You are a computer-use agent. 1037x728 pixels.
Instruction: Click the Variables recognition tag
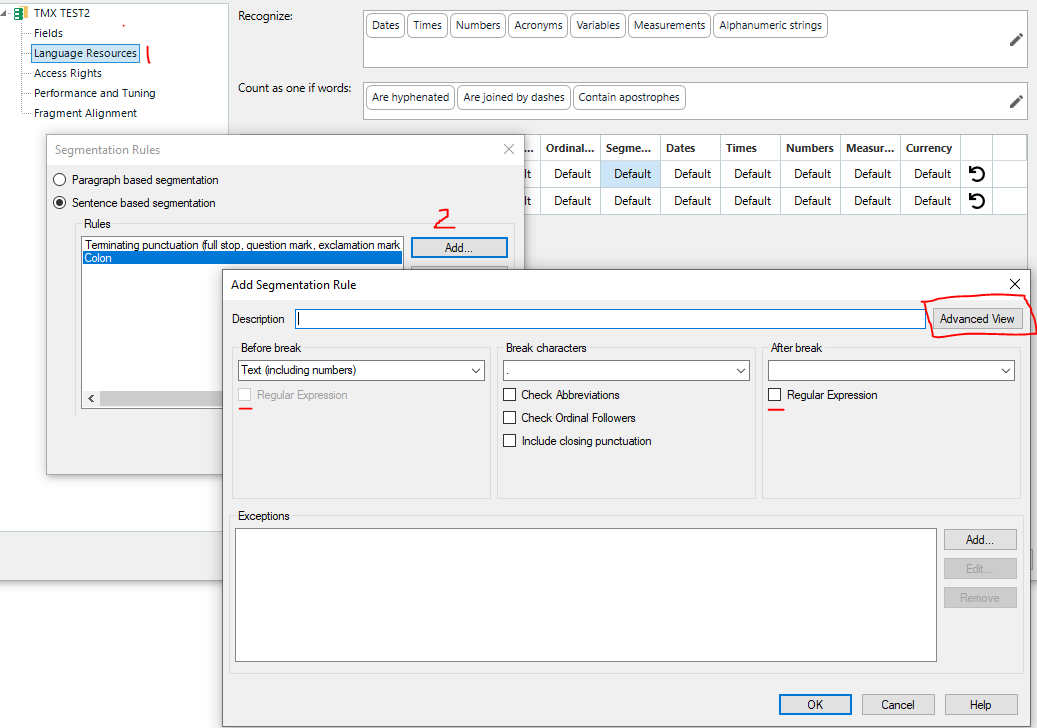598,25
